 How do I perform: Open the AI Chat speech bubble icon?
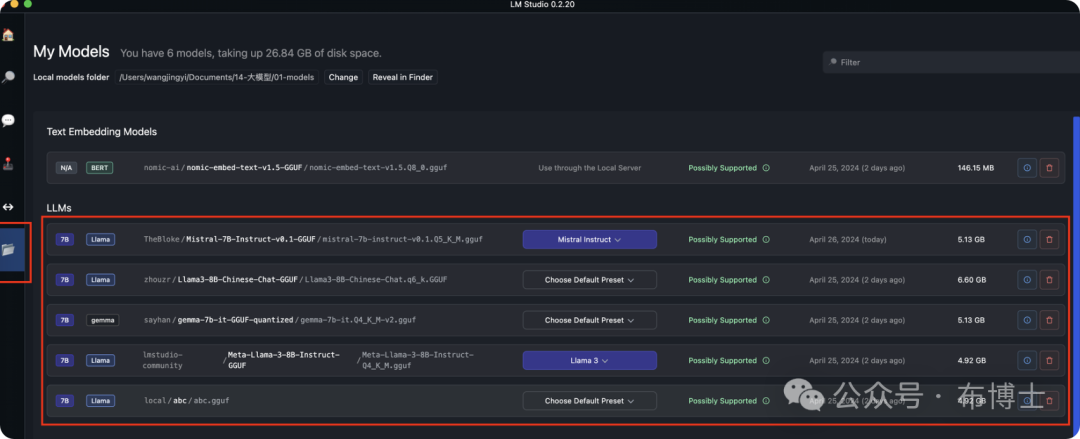(8, 121)
